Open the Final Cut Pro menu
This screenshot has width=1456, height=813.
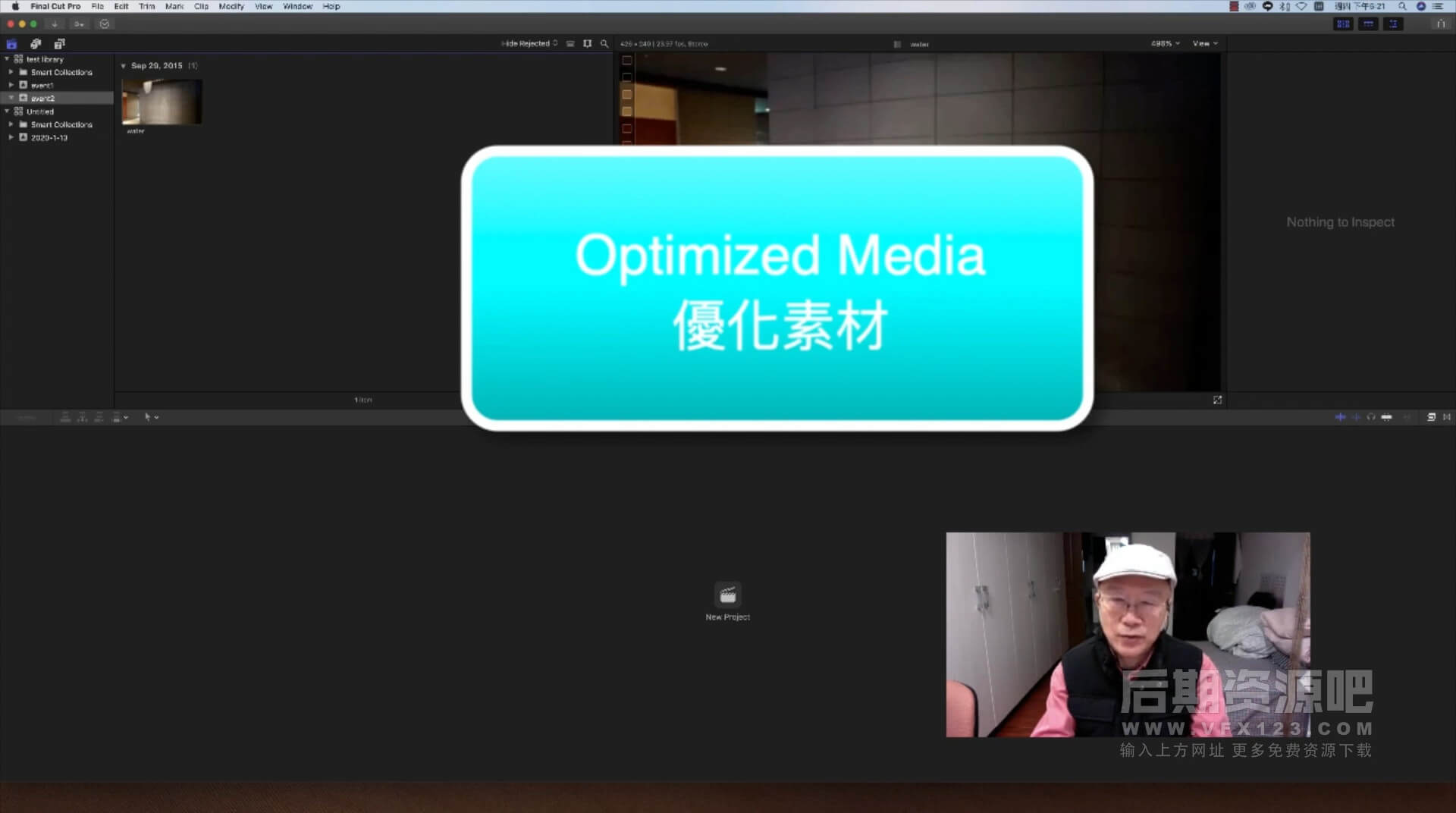55,6
